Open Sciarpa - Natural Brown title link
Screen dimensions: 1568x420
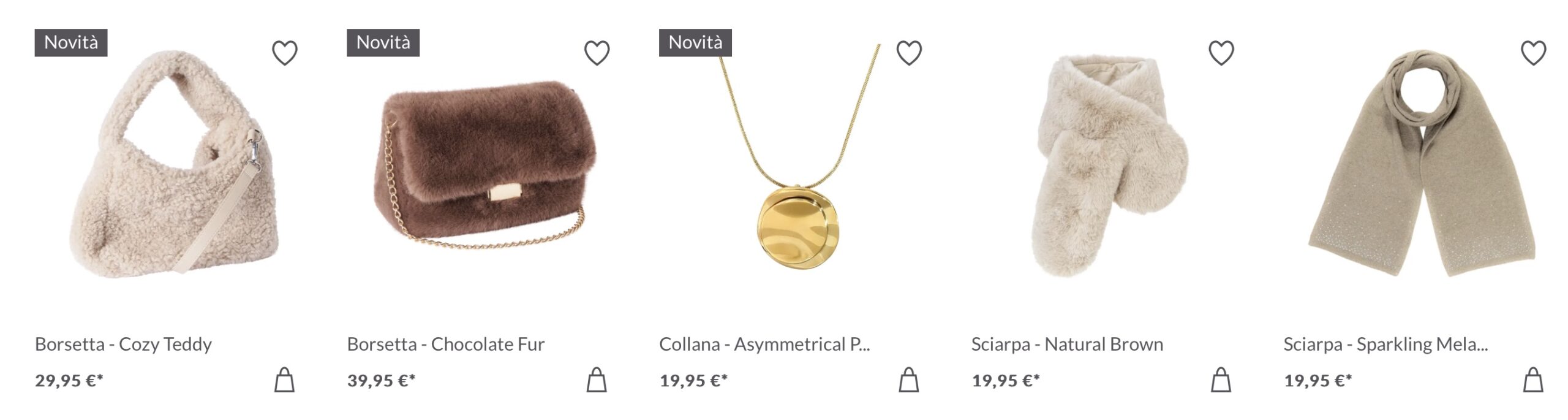click(x=1067, y=344)
